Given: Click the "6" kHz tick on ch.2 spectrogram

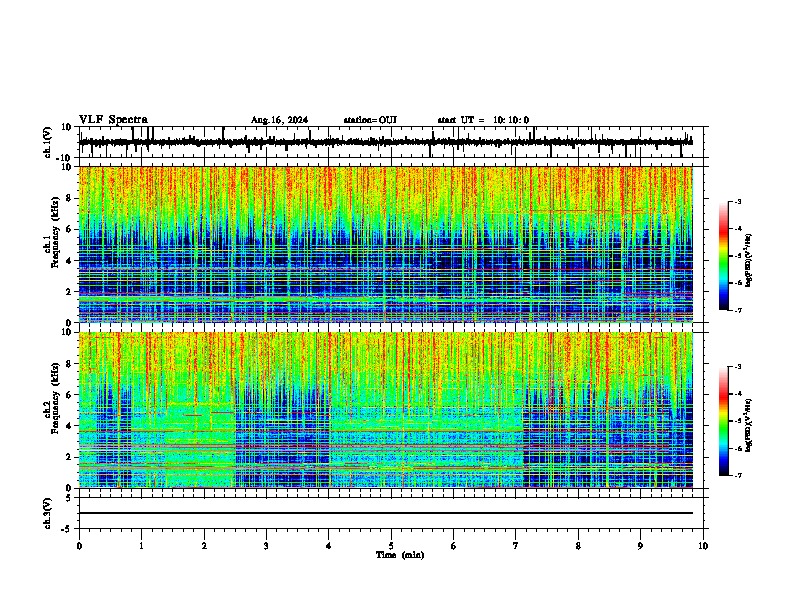Looking at the screenshot, I should (x=70, y=395).
